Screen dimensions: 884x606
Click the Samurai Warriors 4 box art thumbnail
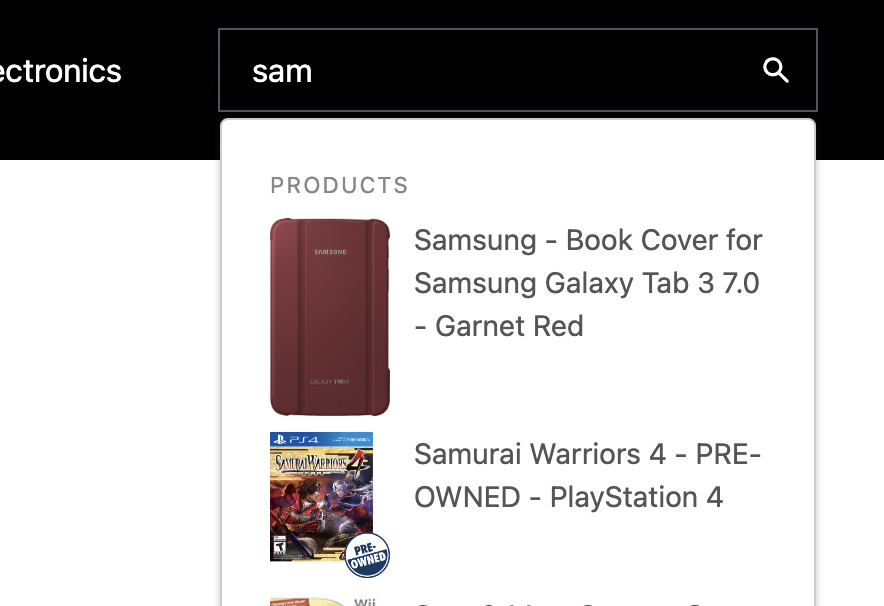click(322, 497)
